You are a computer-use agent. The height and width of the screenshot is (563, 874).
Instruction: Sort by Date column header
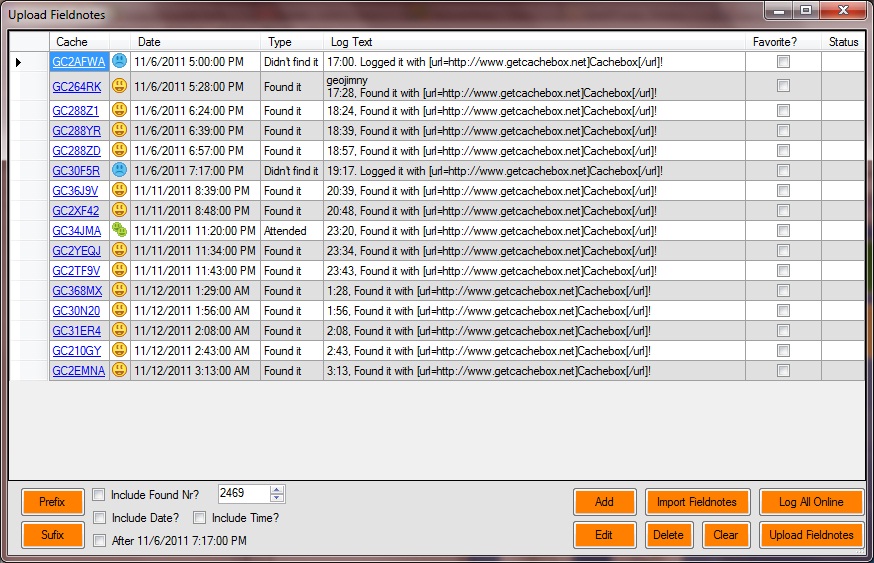195,42
